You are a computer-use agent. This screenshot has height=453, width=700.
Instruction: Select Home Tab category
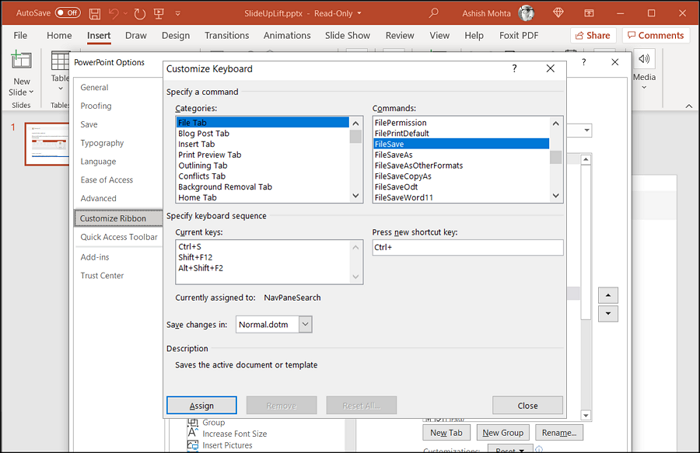(262, 198)
